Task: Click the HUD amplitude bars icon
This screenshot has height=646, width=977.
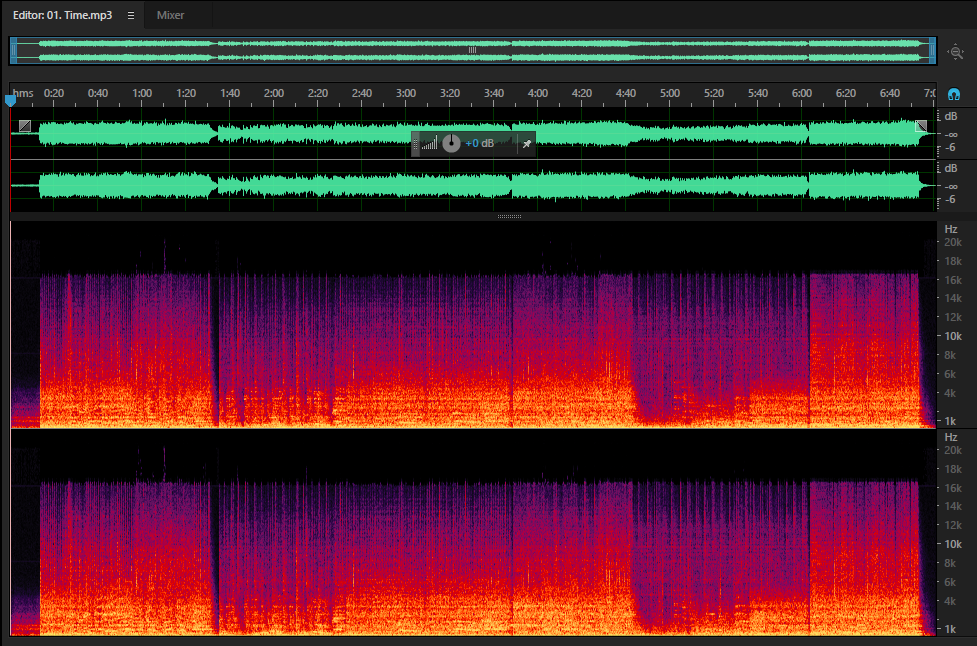Action: pos(429,144)
